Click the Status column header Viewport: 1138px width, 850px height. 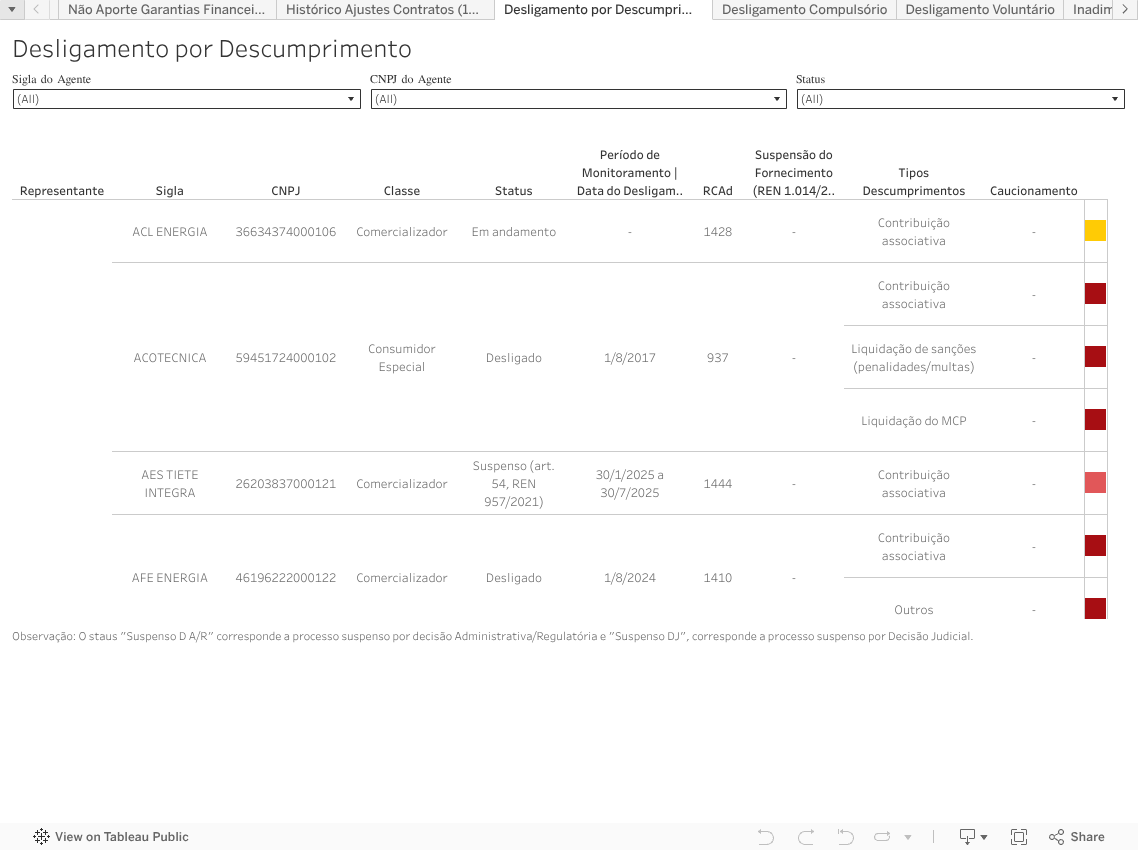[513, 191]
